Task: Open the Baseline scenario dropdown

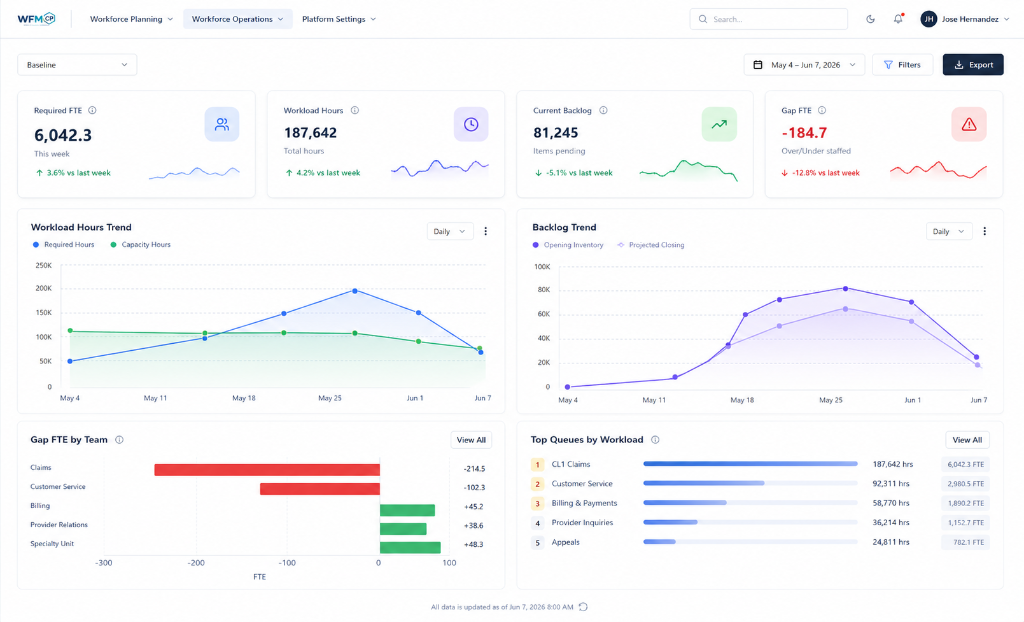Action: pyautogui.click(x=77, y=65)
